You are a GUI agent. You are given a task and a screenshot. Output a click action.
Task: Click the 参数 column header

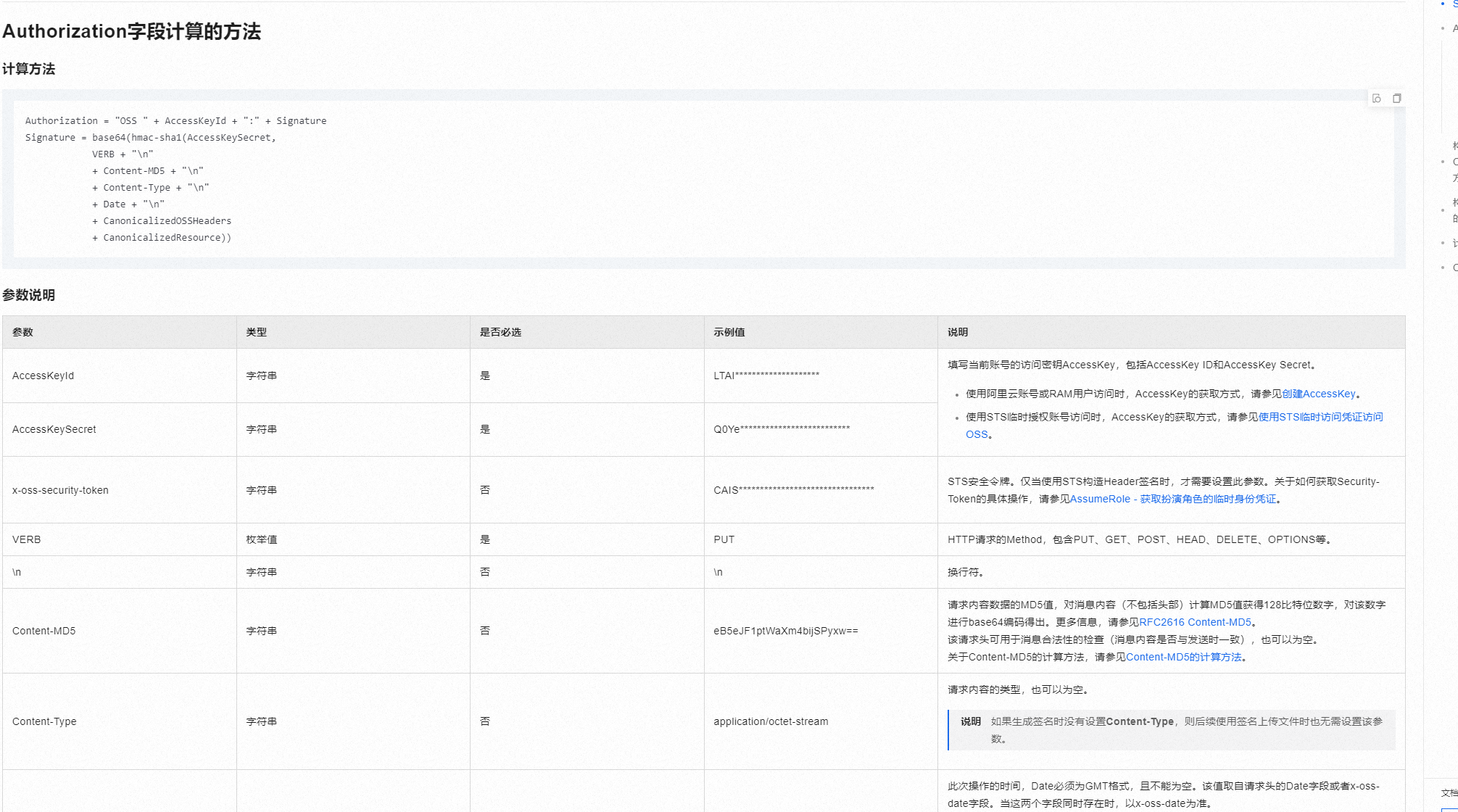[x=120, y=332]
